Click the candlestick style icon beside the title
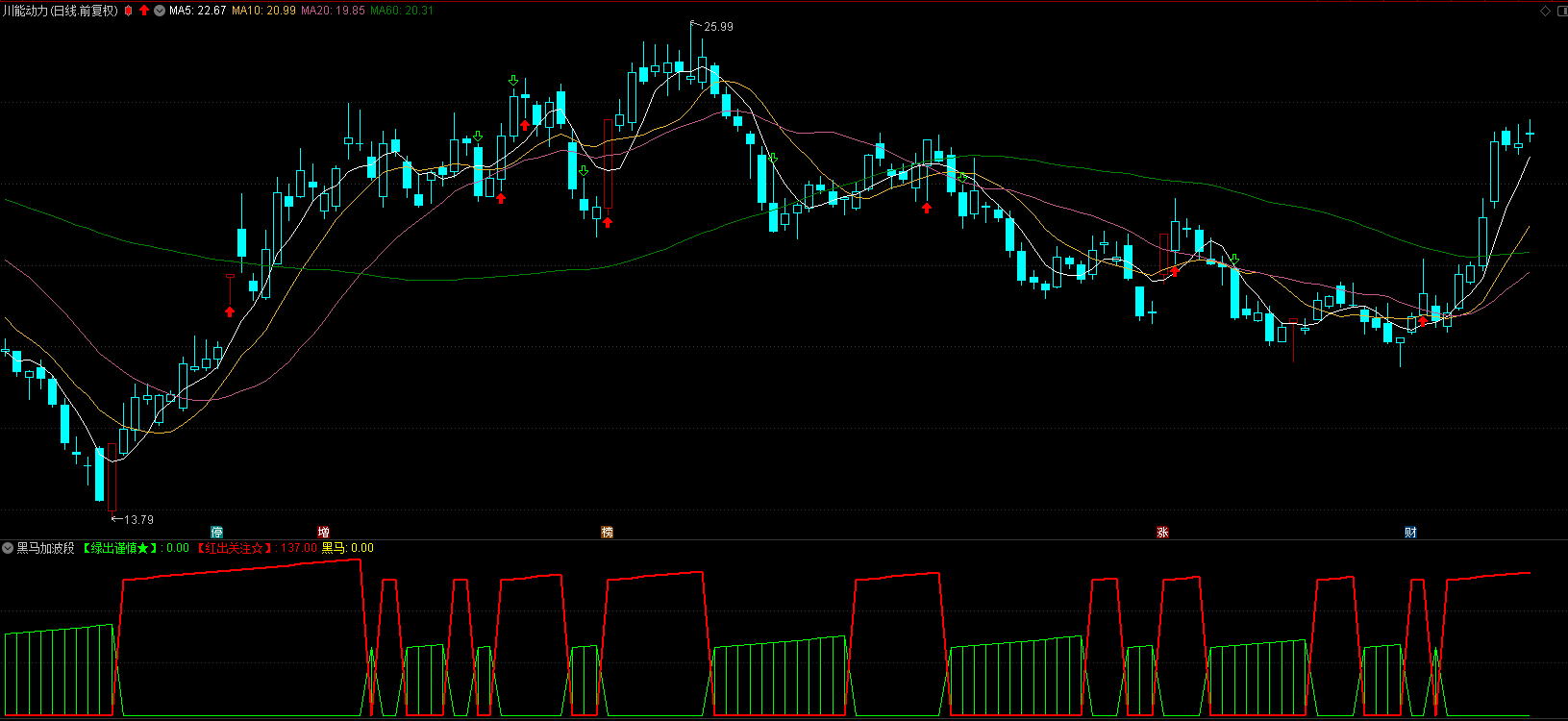 coord(129,11)
